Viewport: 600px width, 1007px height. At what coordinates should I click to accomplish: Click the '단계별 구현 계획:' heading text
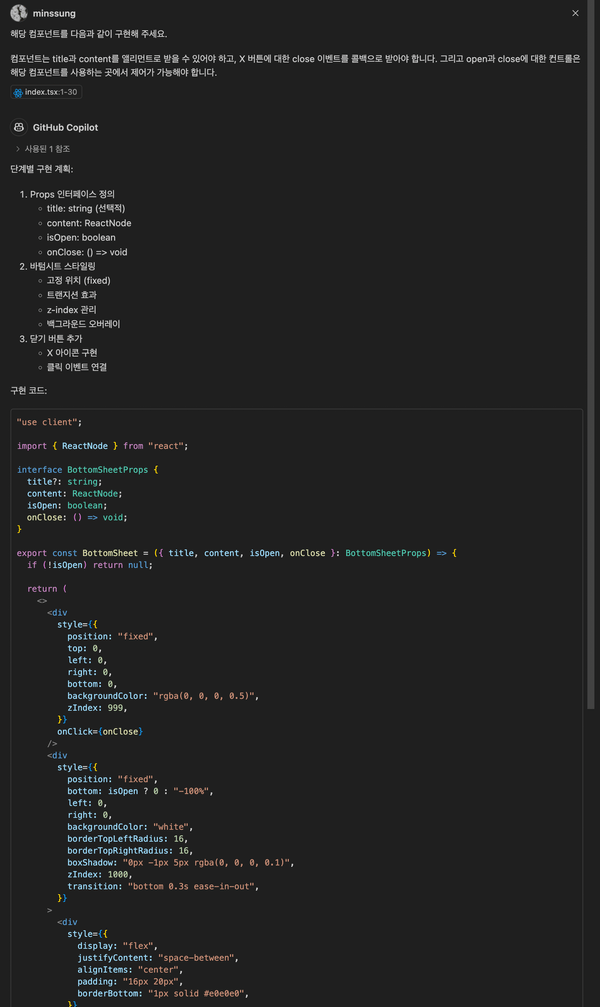click(41, 169)
